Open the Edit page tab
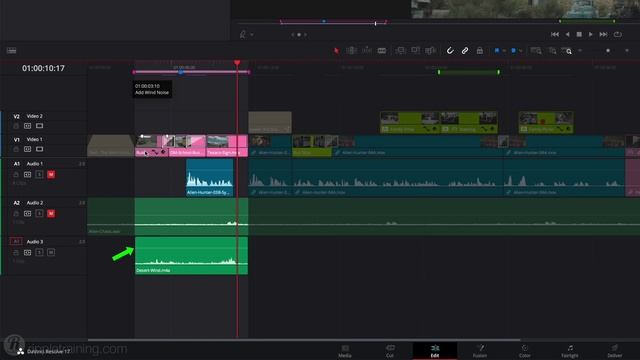The image size is (640, 360). (x=435, y=351)
